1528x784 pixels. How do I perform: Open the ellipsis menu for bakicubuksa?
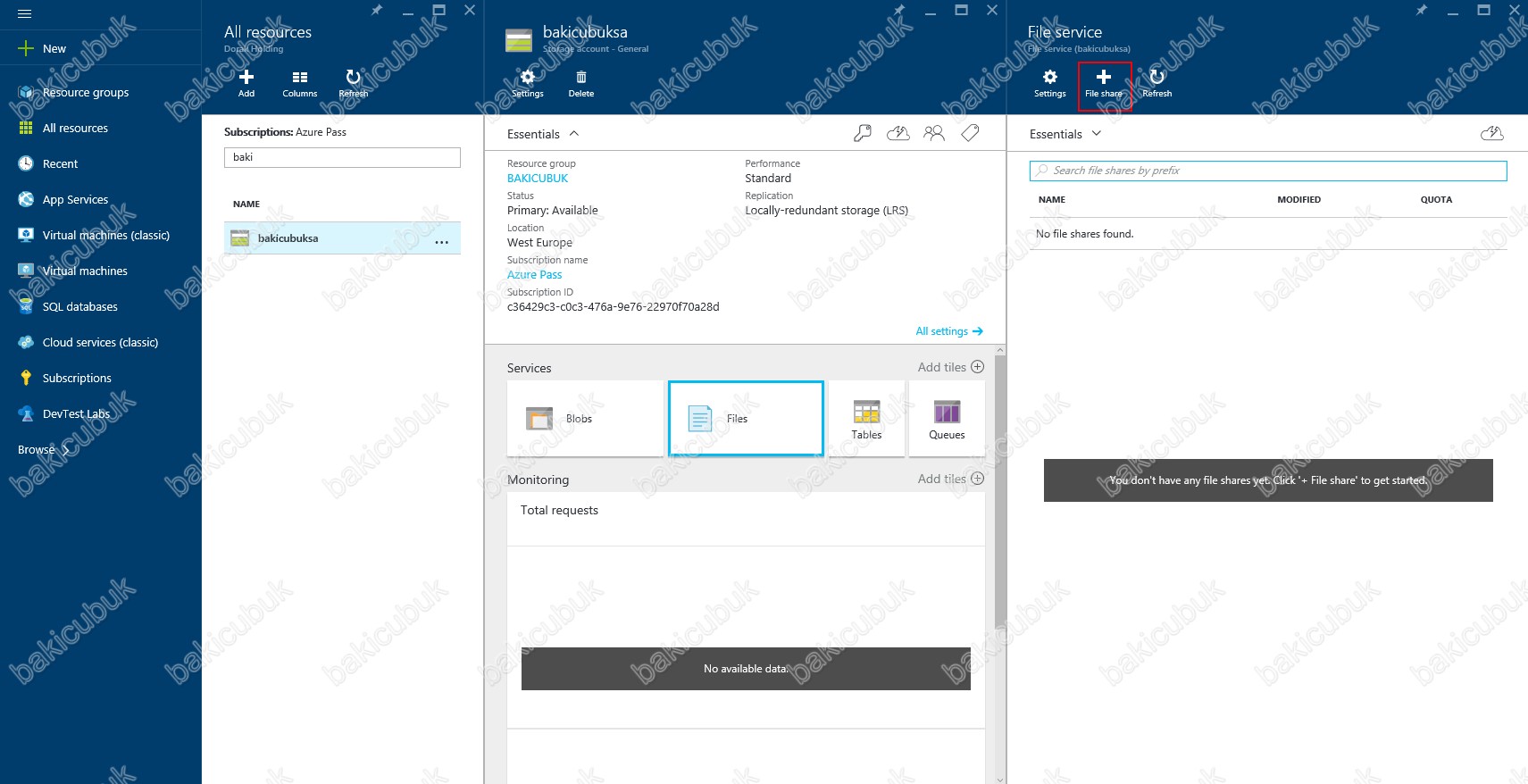(x=442, y=242)
